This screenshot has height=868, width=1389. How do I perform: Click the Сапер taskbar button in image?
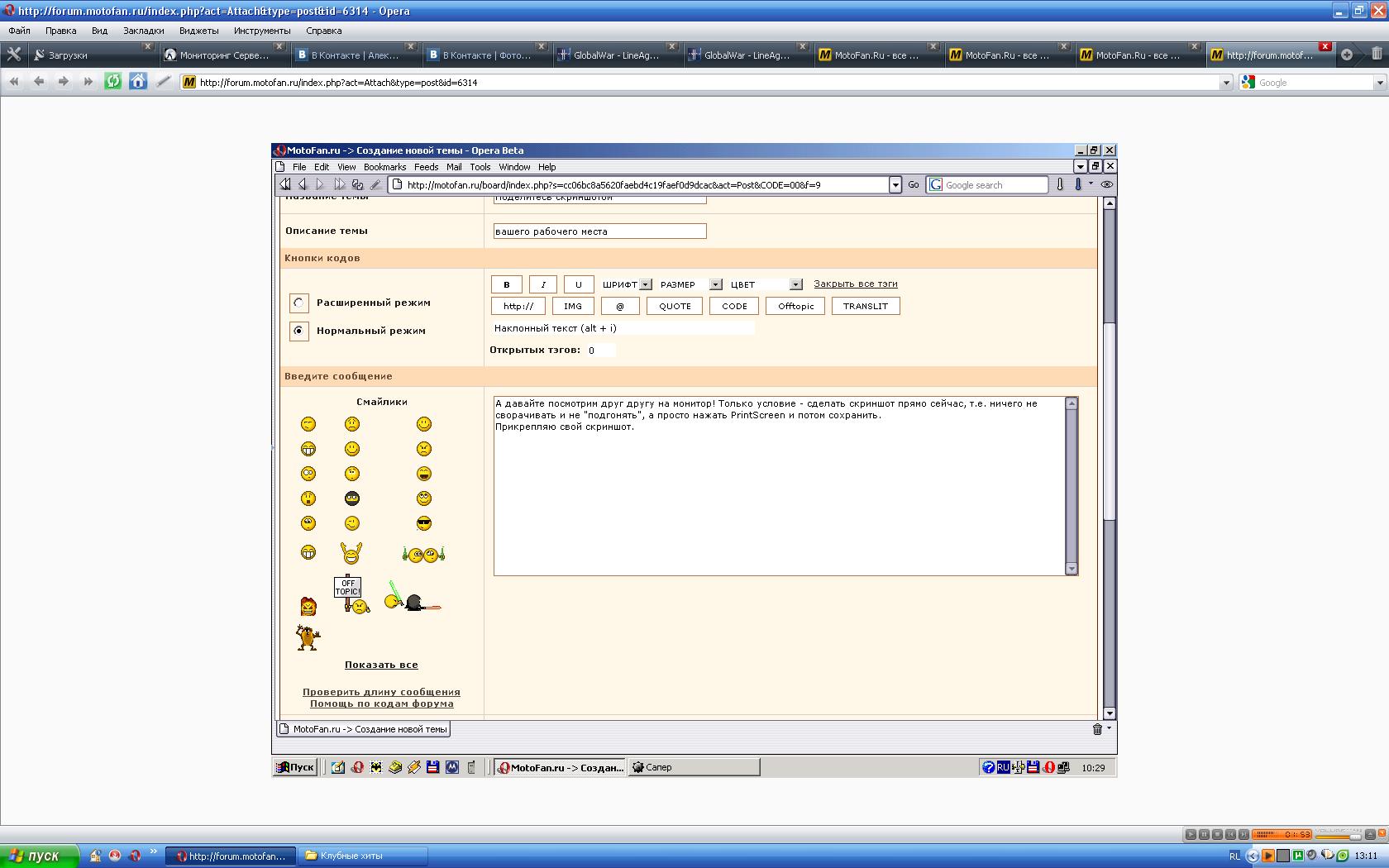coord(694,767)
